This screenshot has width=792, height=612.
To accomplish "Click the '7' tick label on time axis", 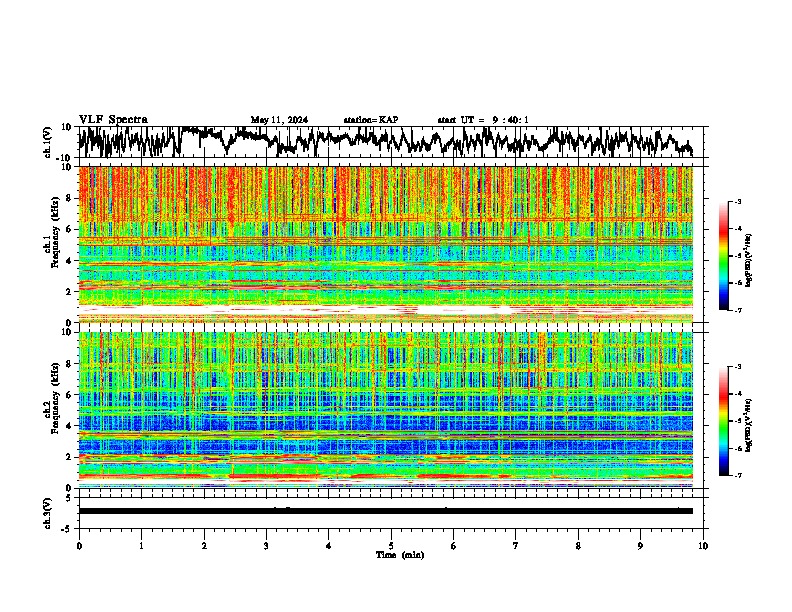I will pyautogui.click(x=516, y=546).
